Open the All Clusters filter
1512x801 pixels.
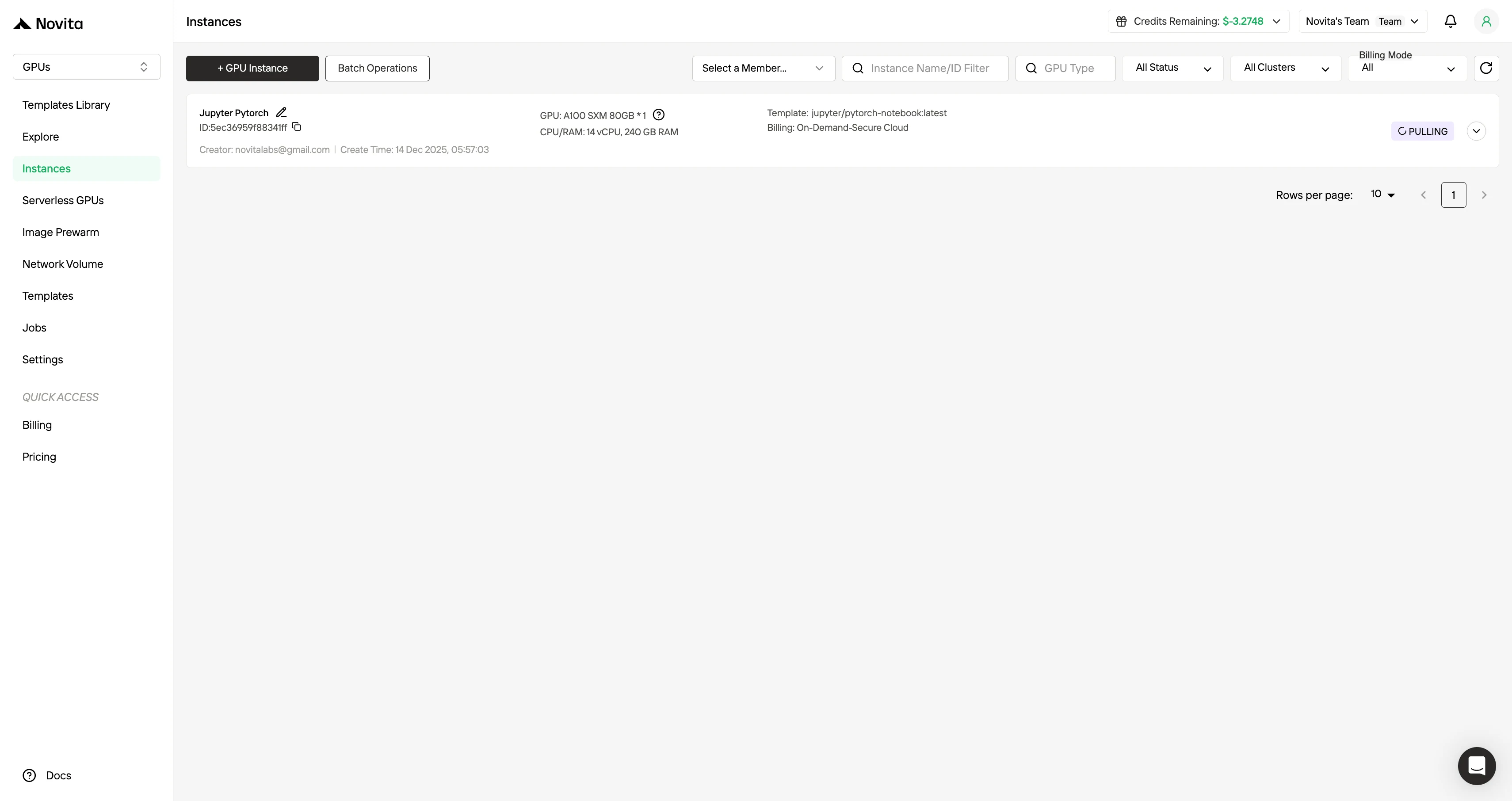click(1286, 68)
